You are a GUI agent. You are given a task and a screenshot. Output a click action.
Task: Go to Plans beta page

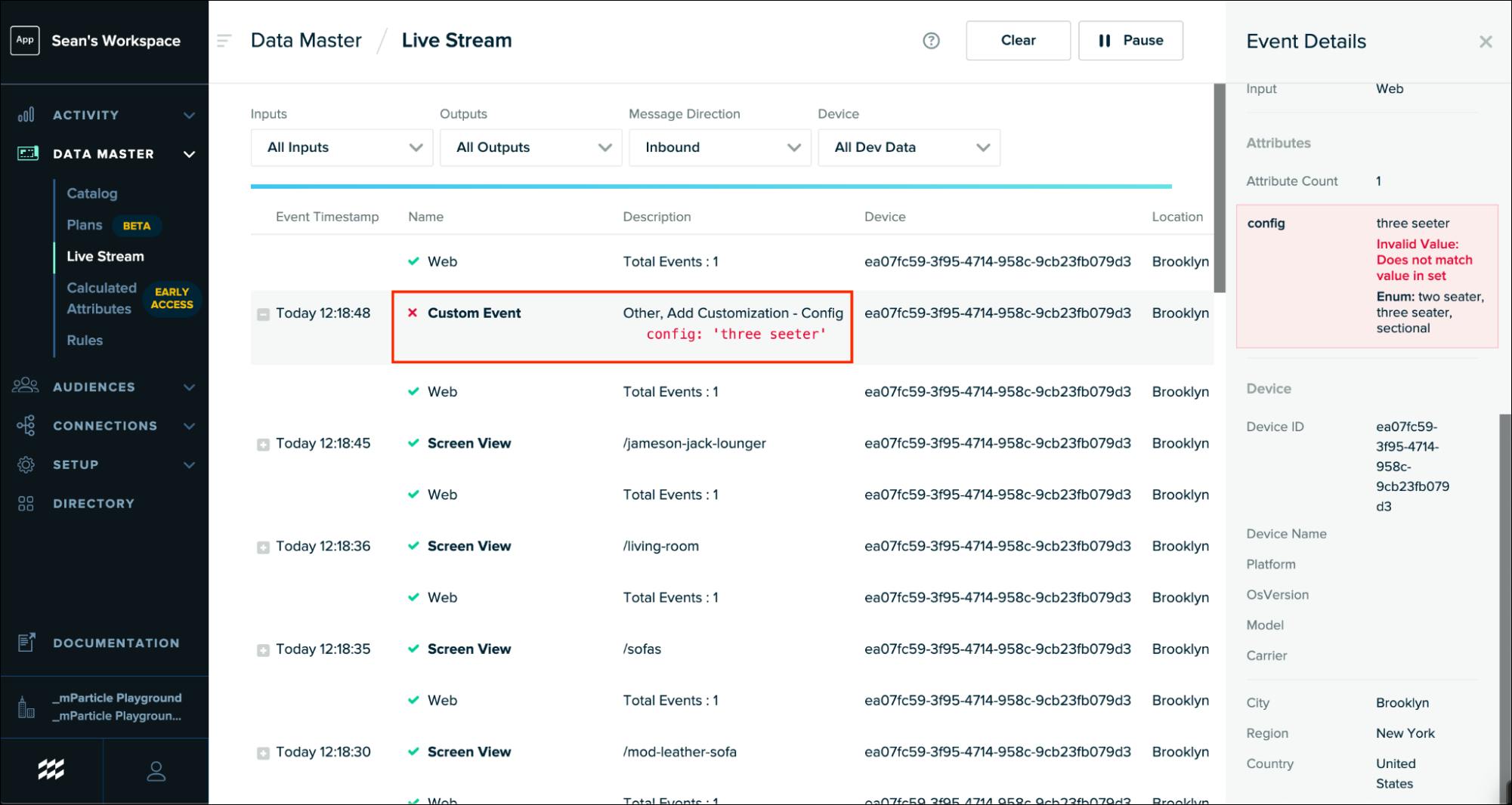(84, 225)
